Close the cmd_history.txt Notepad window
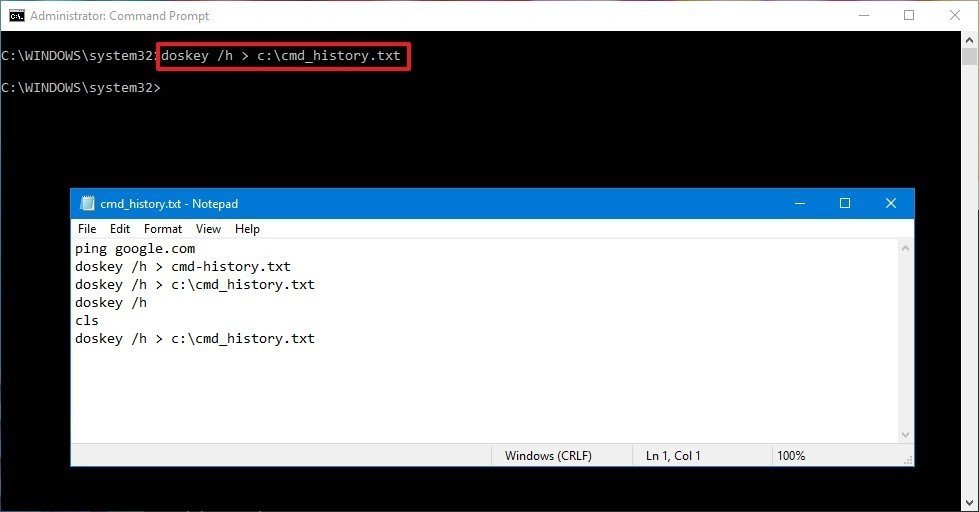This screenshot has width=979, height=512. coord(890,204)
